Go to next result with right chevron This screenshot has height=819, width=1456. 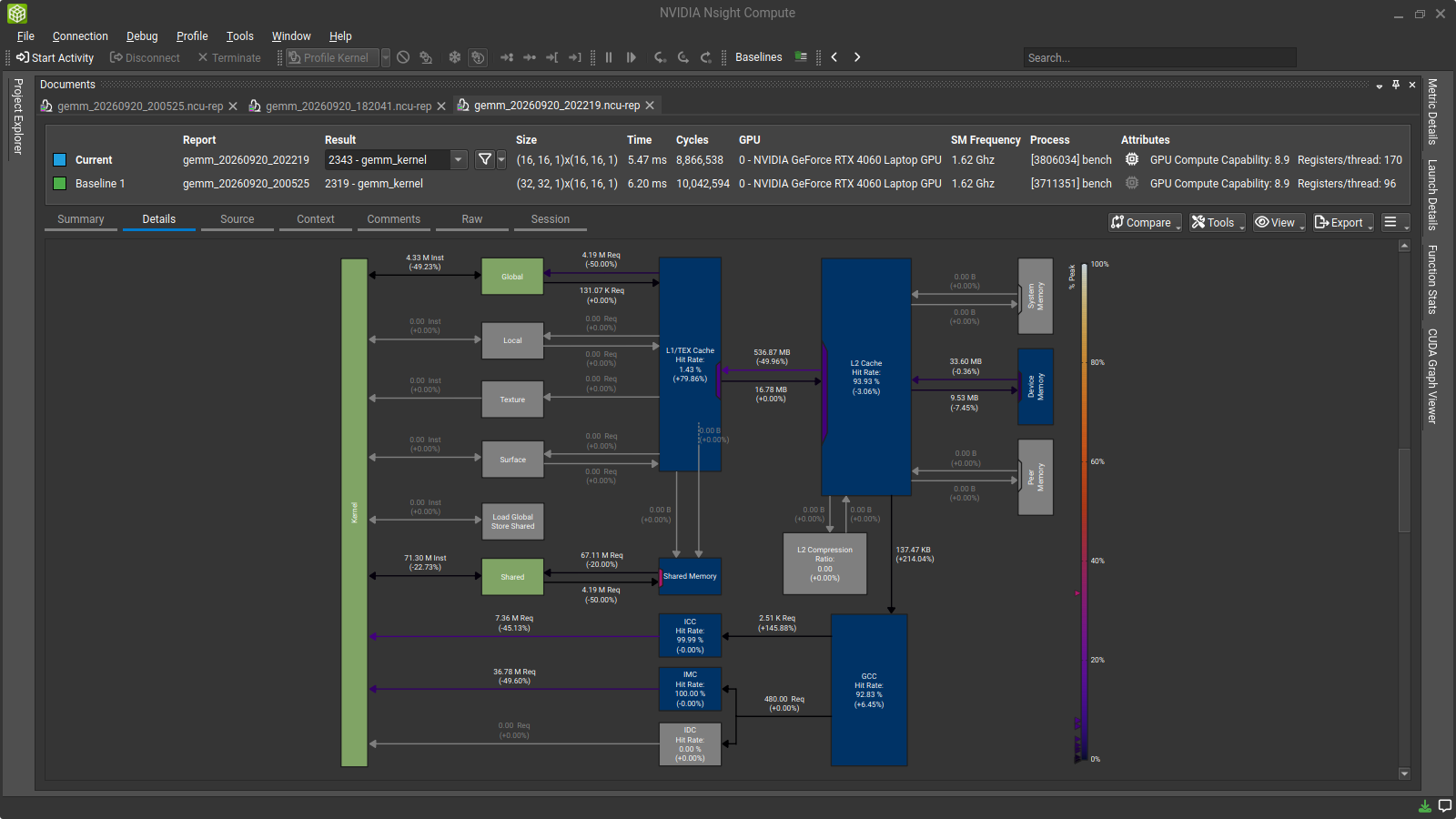856,57
